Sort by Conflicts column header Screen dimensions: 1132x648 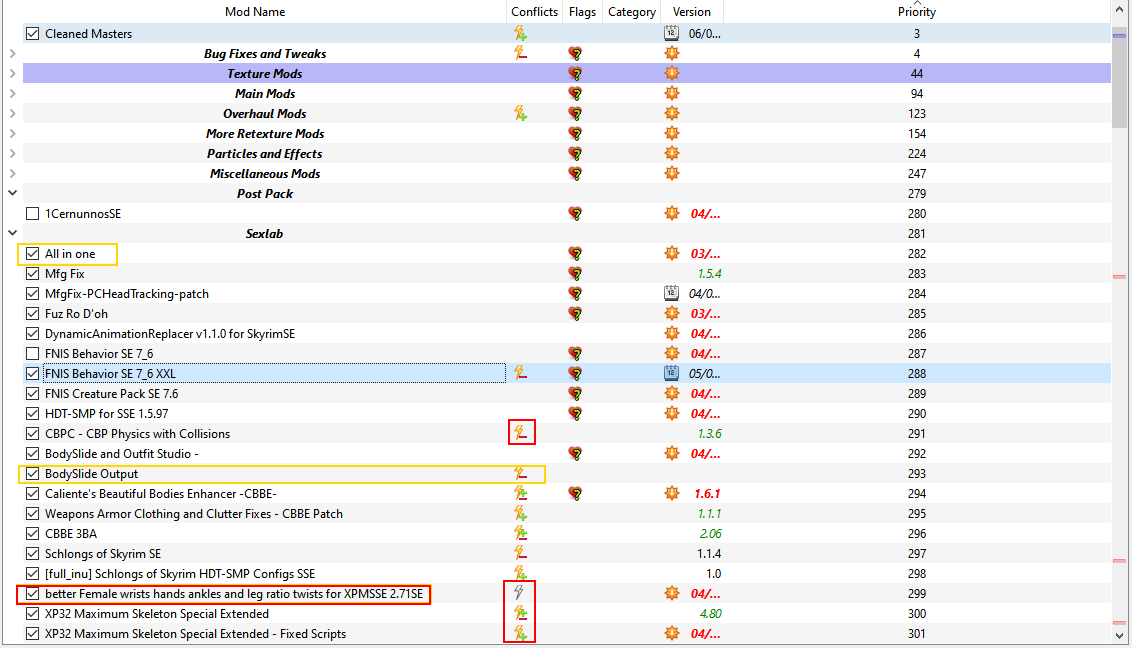pyautogui.click(x=534, y=12)
